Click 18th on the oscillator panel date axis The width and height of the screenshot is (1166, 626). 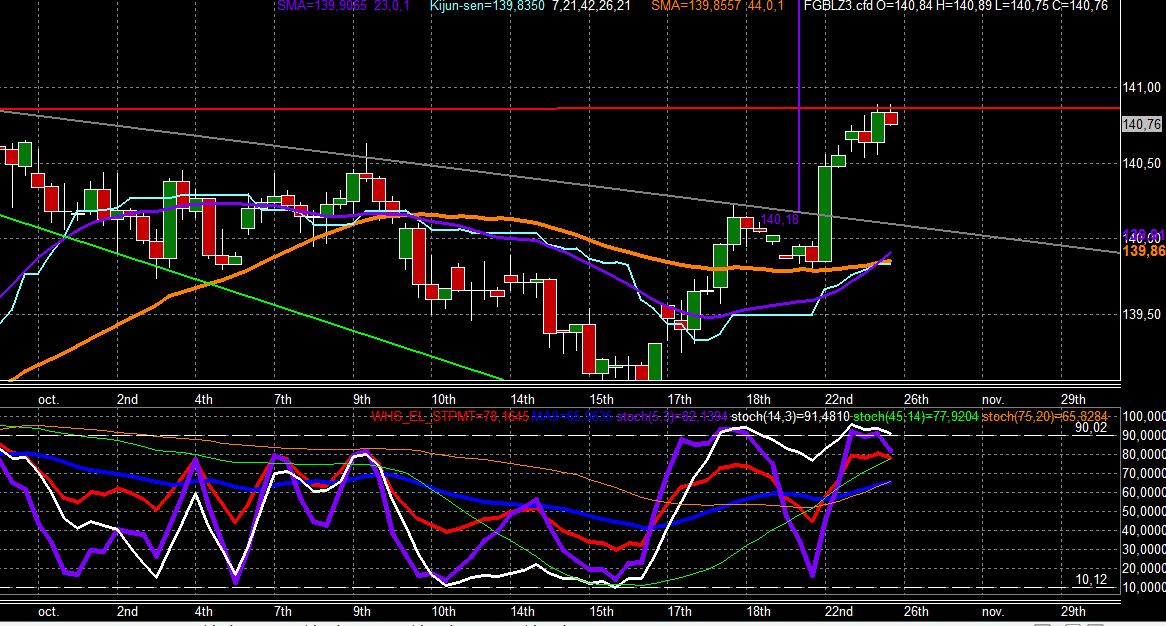758,611
